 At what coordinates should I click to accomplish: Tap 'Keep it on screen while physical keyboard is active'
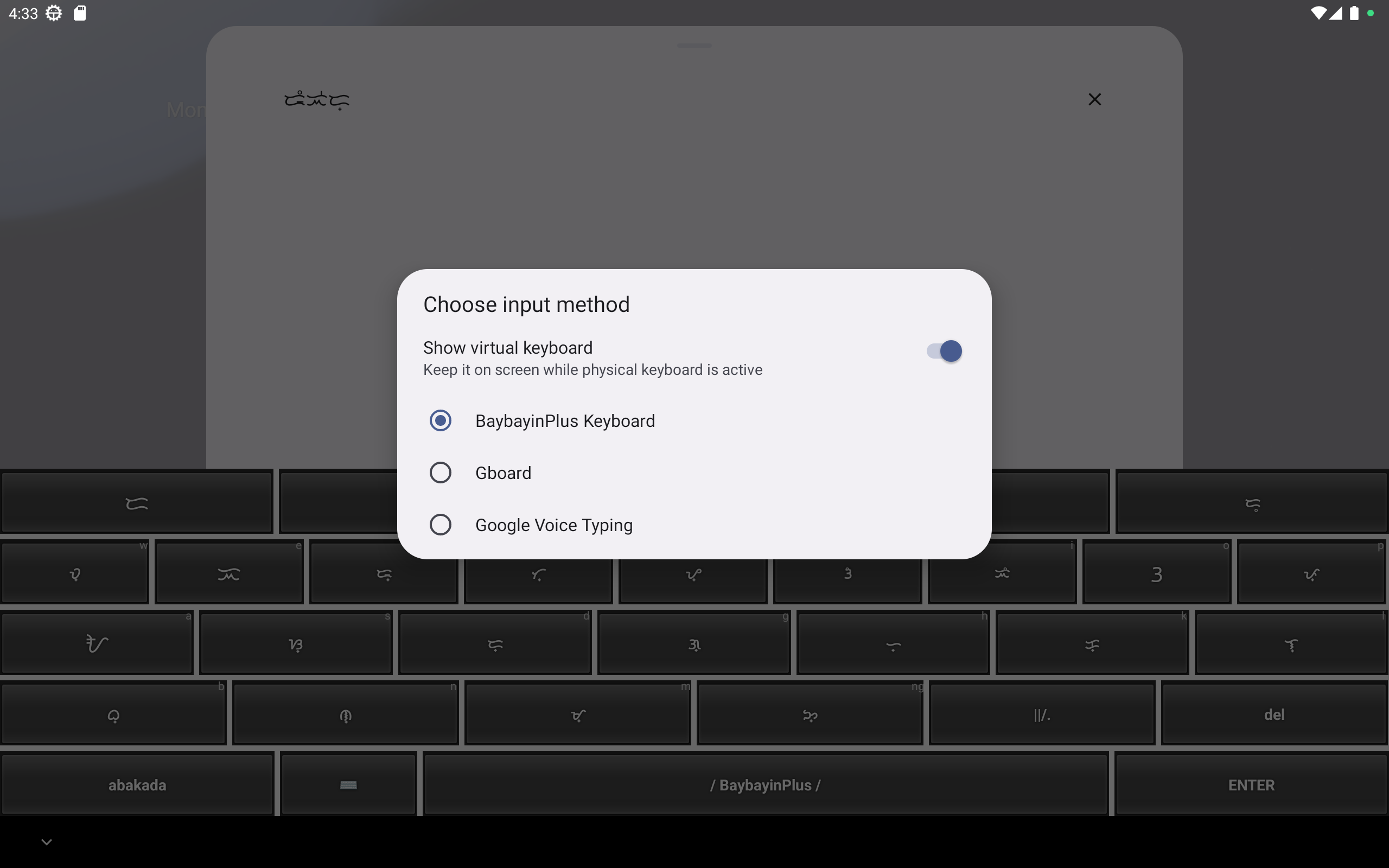tap(593, 369)
